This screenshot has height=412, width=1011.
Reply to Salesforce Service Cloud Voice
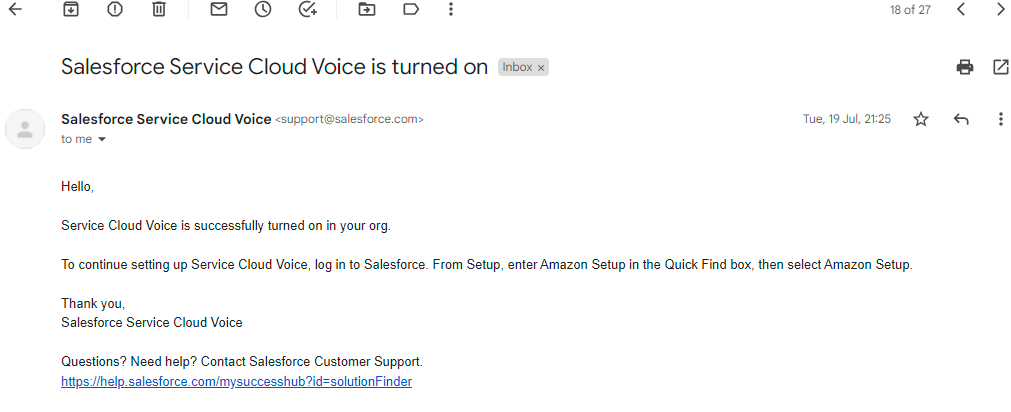[x=961, y=119]
